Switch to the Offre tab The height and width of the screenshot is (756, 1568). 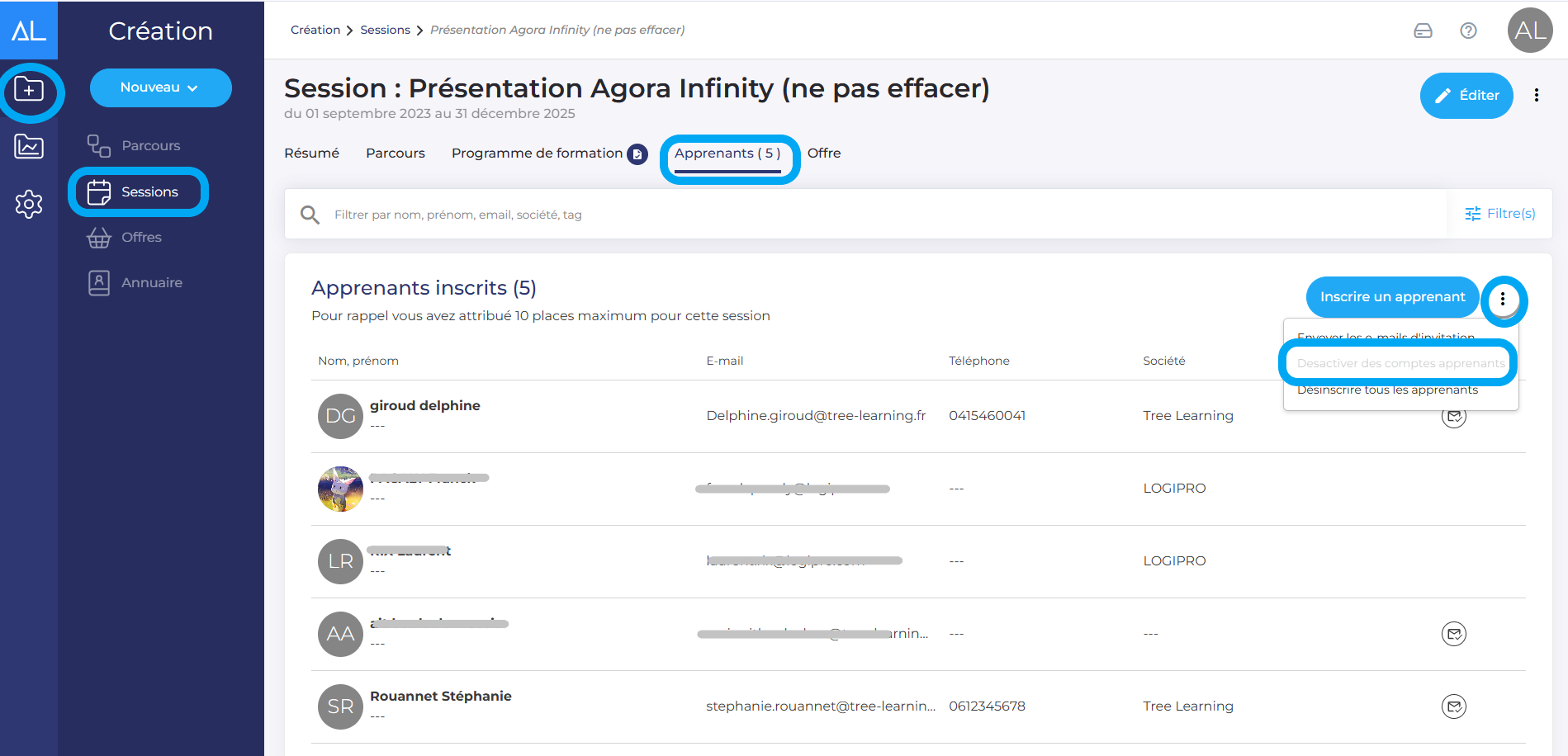[x=823, y=154]
